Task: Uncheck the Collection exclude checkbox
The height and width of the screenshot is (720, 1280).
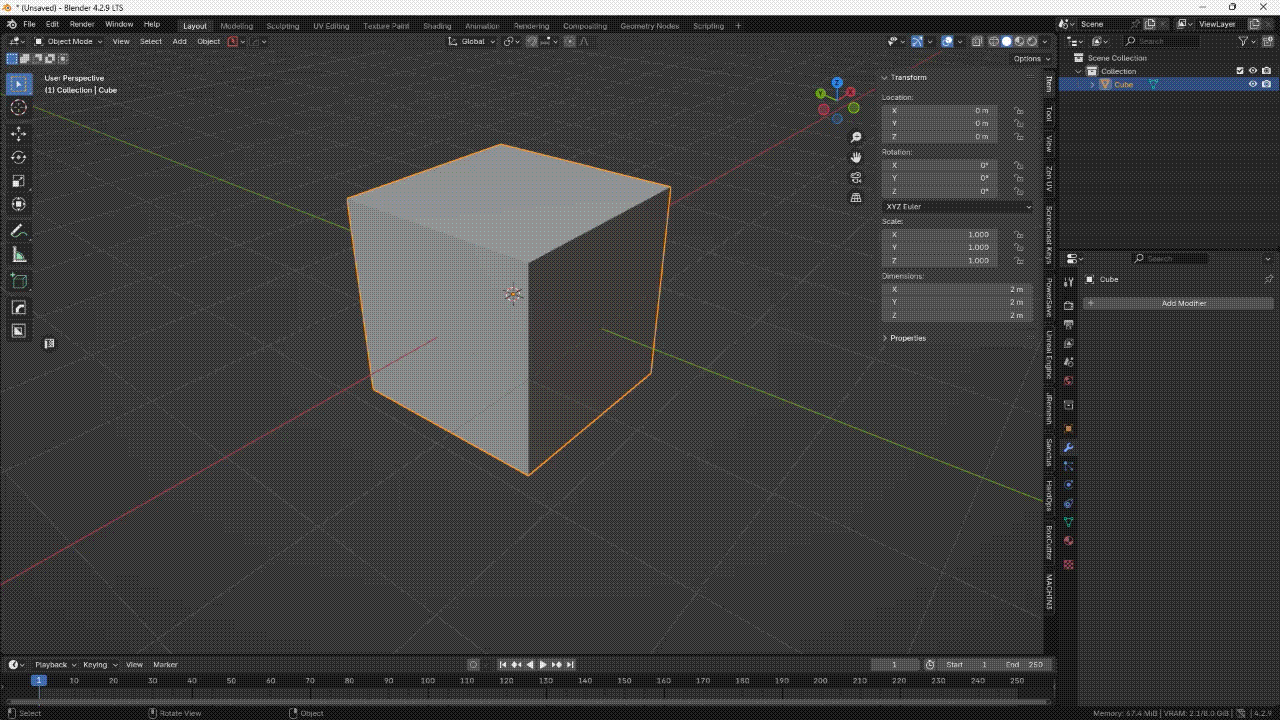Action: (1240, 71)
